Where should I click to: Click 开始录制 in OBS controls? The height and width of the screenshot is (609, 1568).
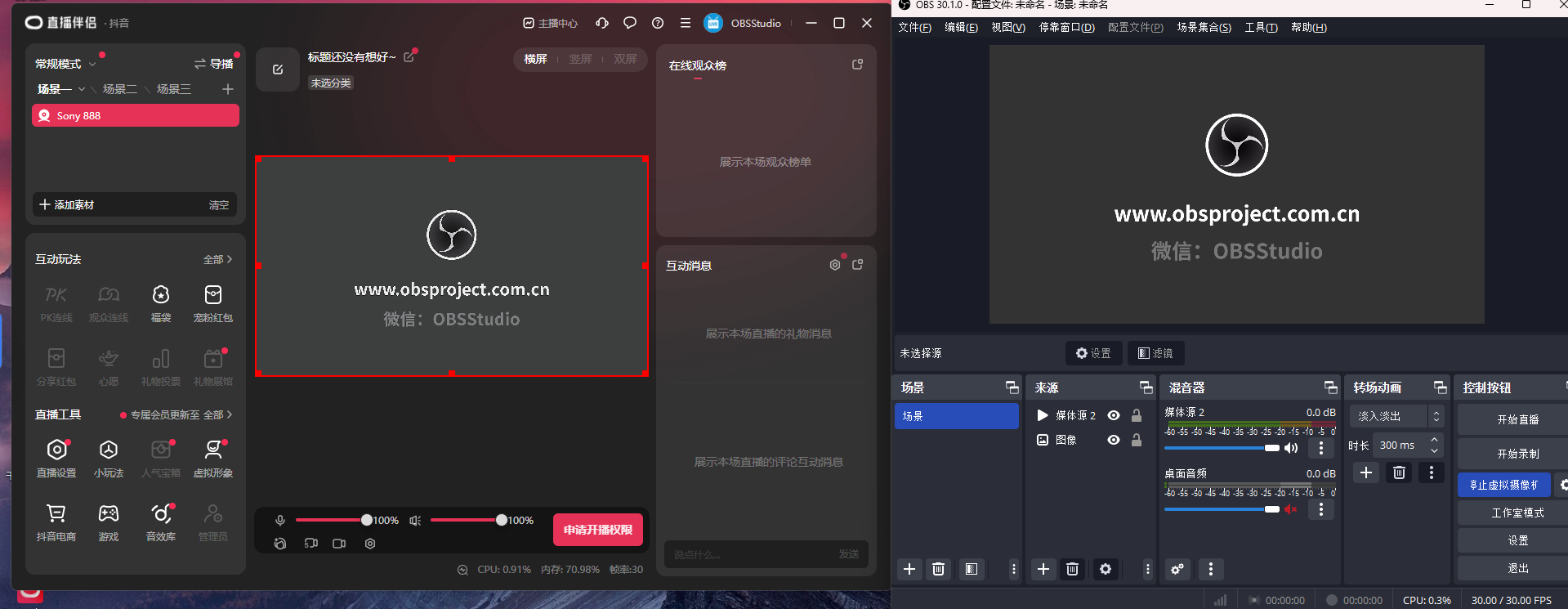point(1517,454)
